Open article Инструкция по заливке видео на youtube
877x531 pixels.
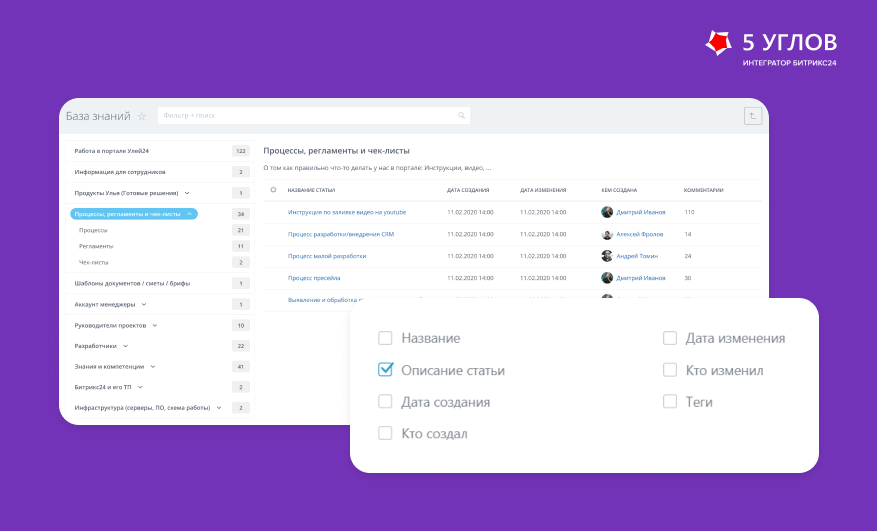tap(347, 212)
